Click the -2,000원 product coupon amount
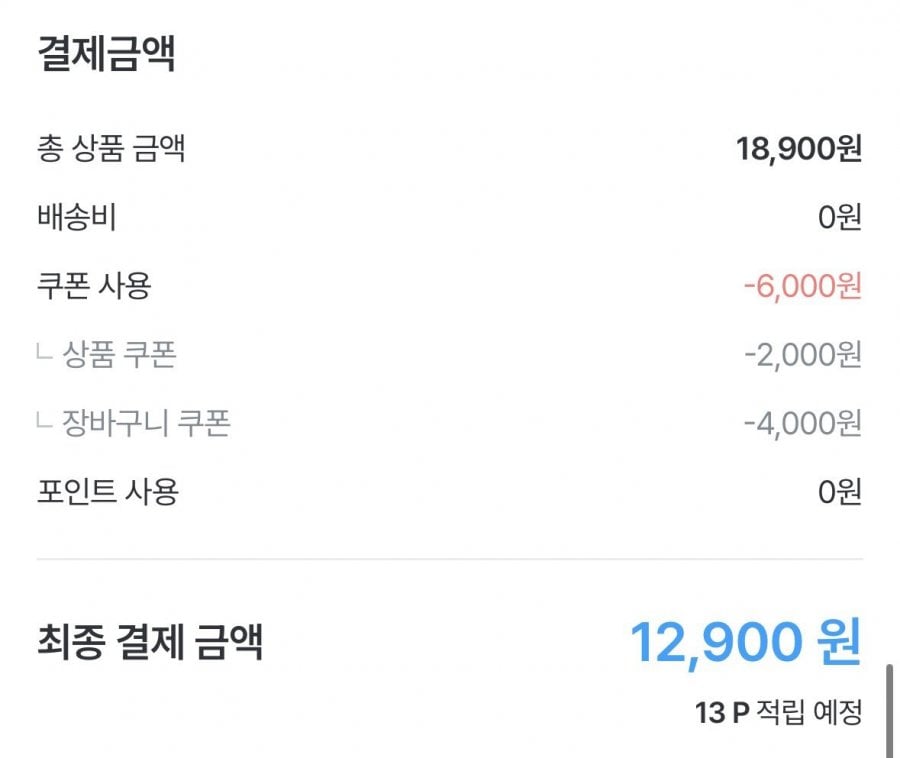 point(802,355)
